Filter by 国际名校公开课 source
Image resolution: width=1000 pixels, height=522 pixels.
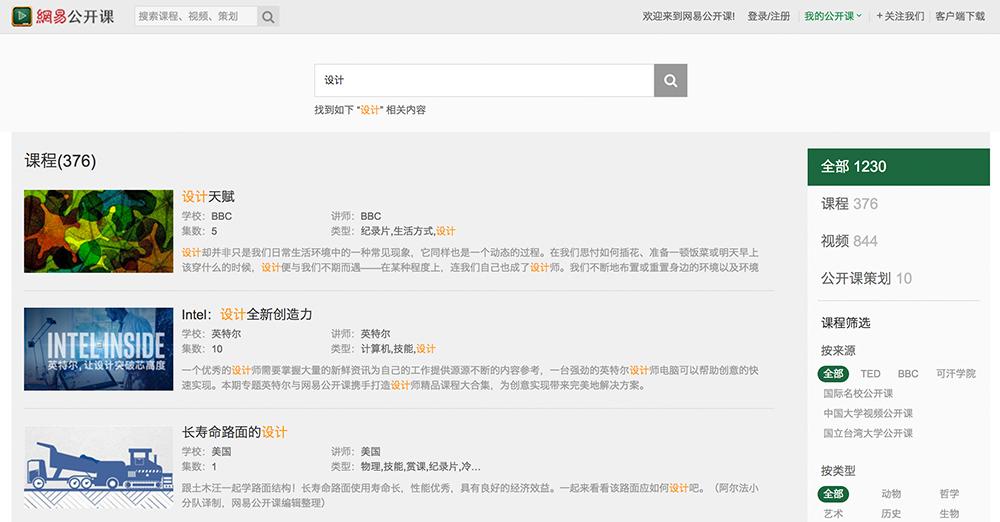coord(858,394)
